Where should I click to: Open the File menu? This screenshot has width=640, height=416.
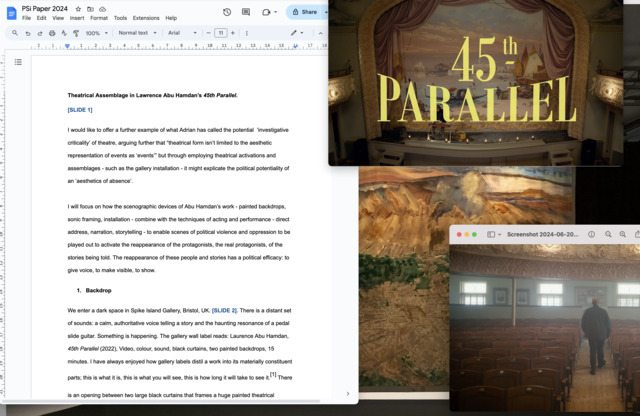pyautogui.click(x=26, y=18)
